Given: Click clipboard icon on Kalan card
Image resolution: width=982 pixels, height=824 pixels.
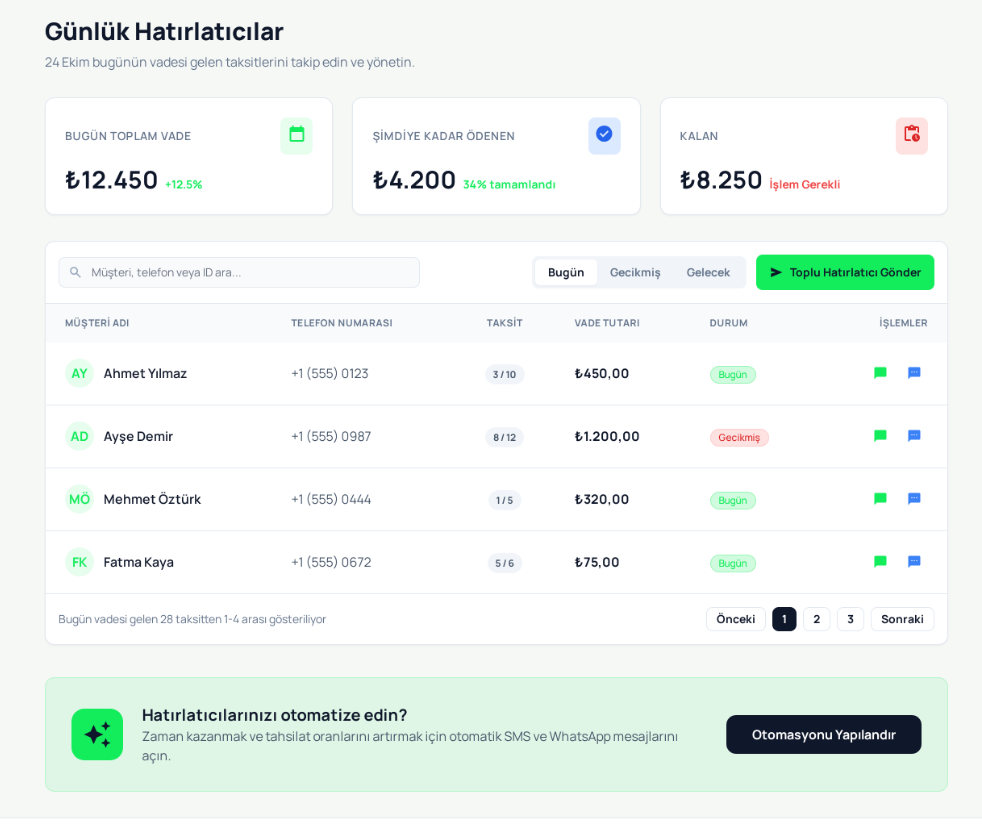Looking at the screenshot, I should pyautogui.click(x=911, y=135).
